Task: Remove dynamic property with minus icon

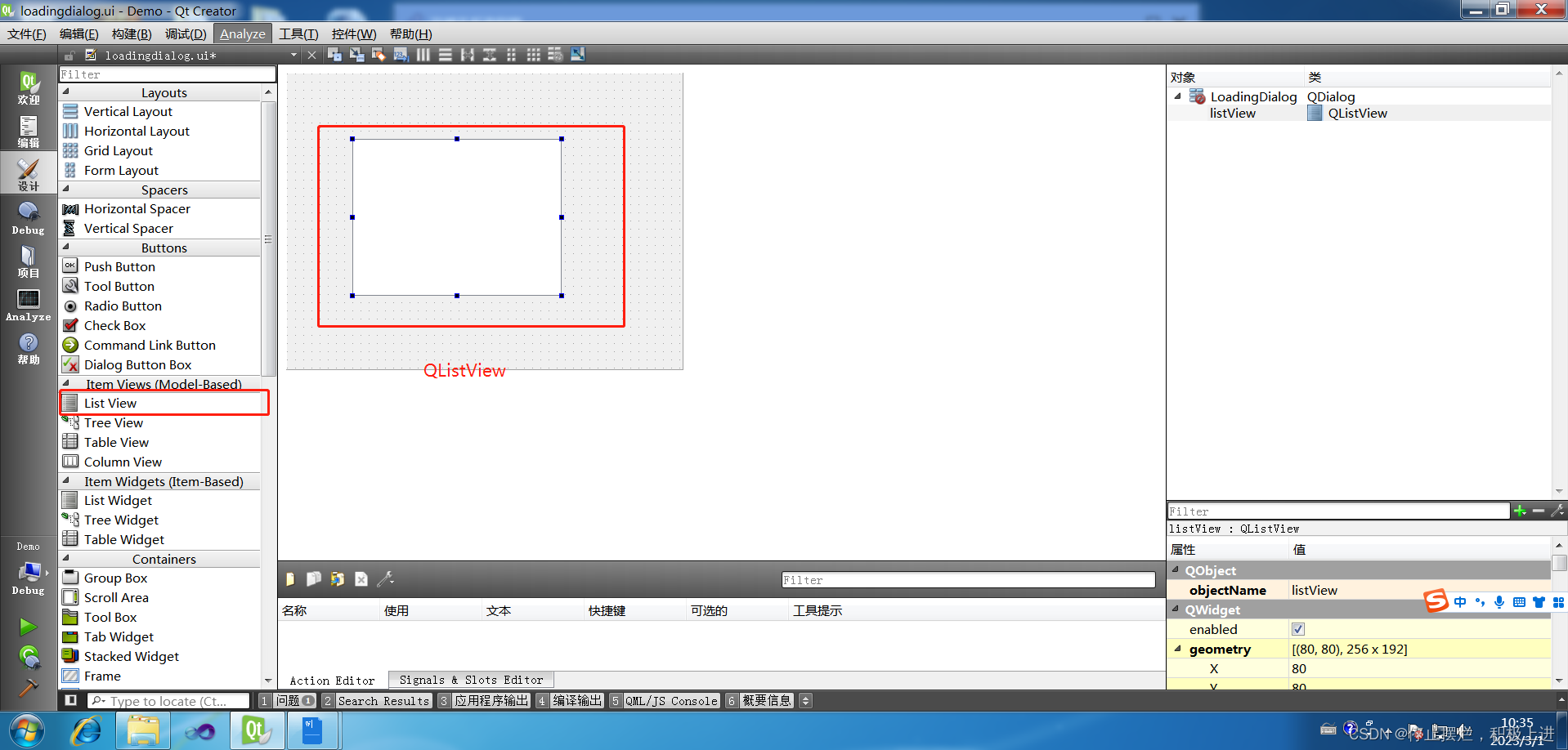Action: click(x=1539, y=511)
